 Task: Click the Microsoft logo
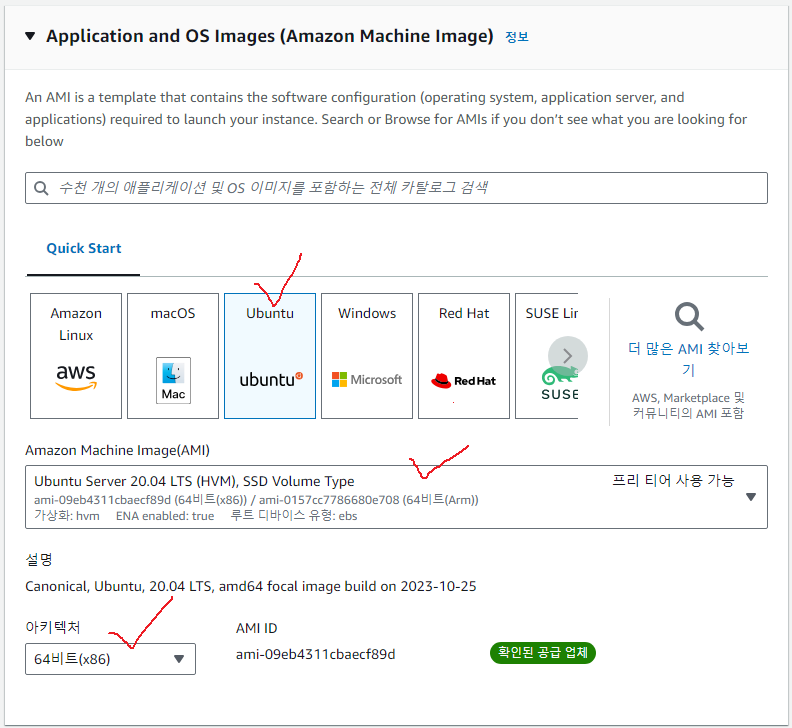pos(367,379)
